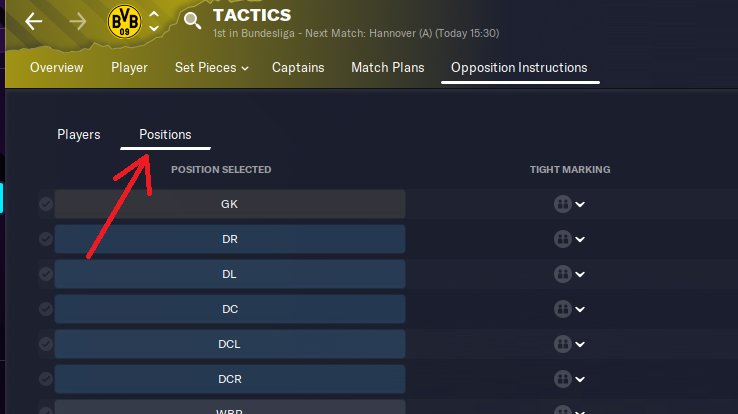Open the DC tight marking dropdown arrow

coord(580,310)
